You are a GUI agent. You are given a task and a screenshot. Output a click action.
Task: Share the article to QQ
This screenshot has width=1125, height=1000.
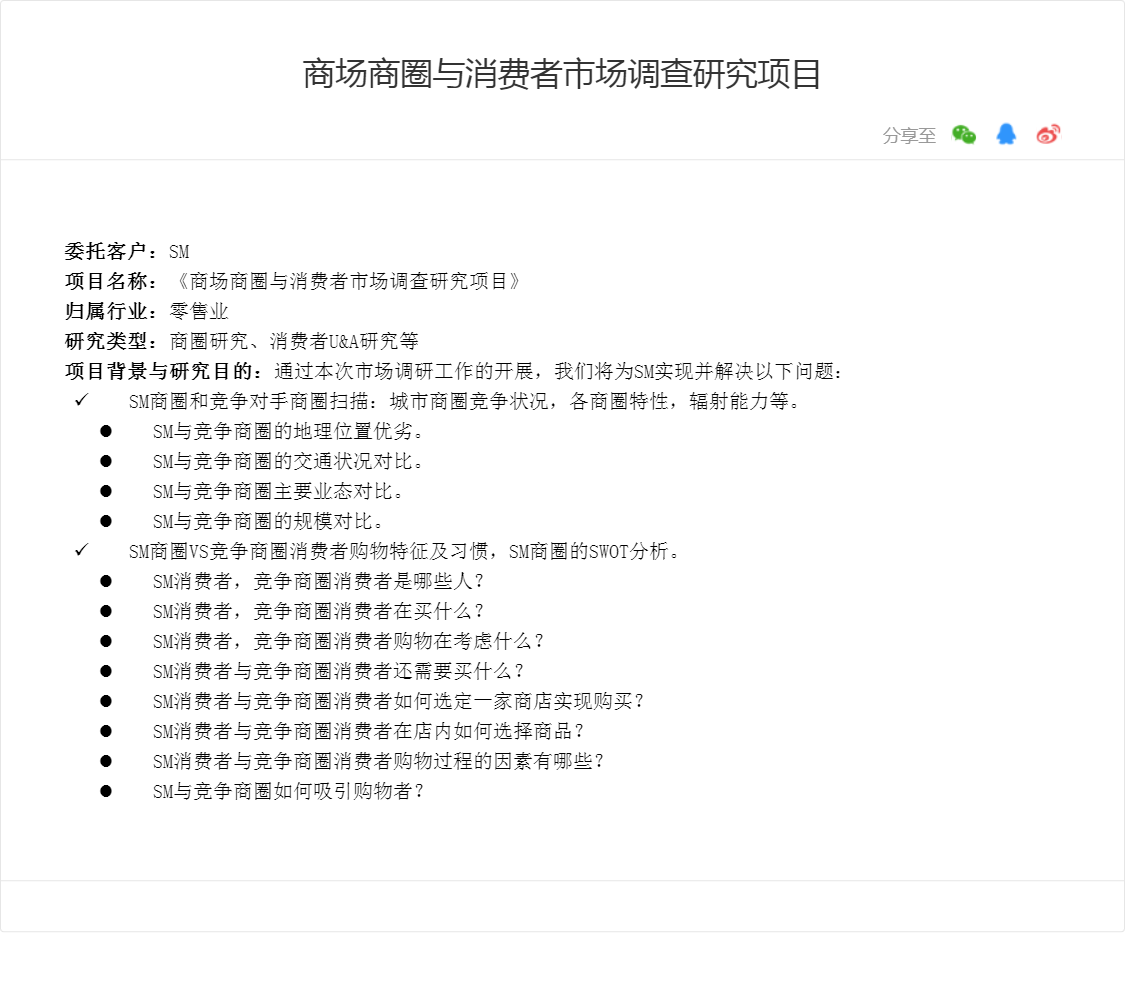click(x=1006, y=134)
